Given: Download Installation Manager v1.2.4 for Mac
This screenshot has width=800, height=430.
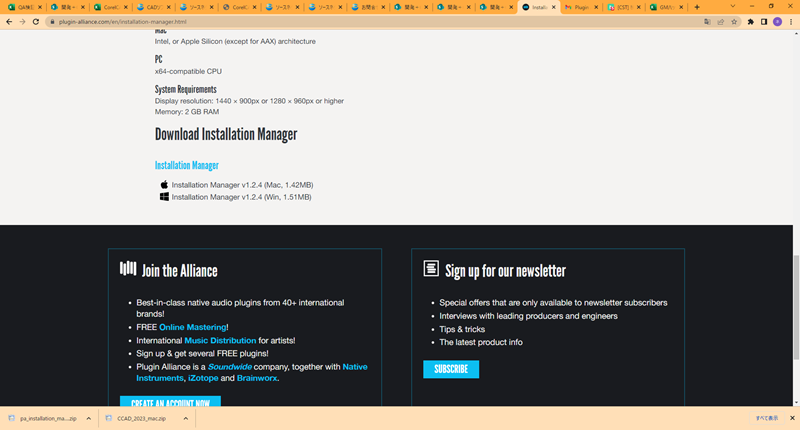Looking at the screenshot, I should [x=242, y=185].
